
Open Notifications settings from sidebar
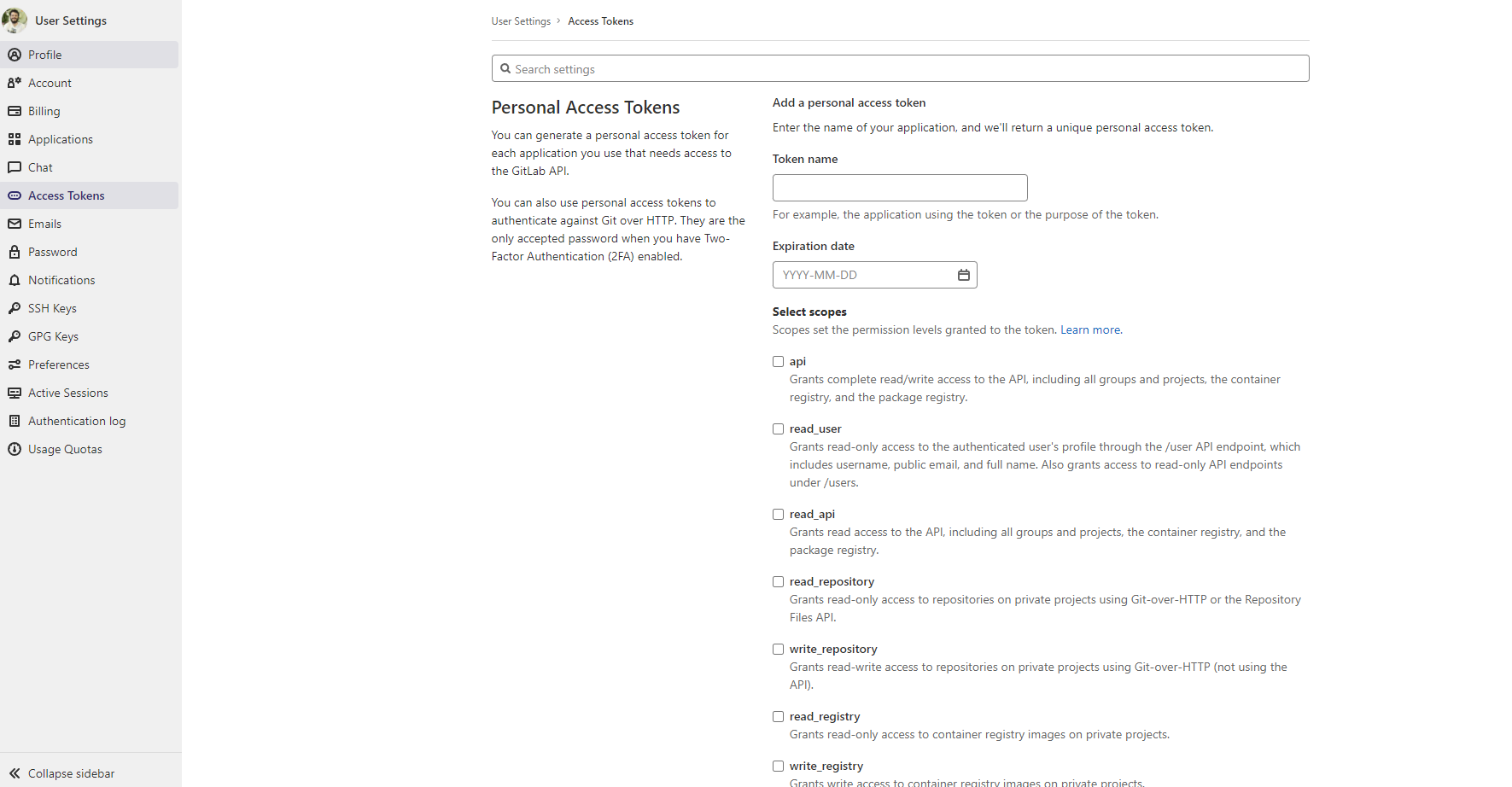15,279
